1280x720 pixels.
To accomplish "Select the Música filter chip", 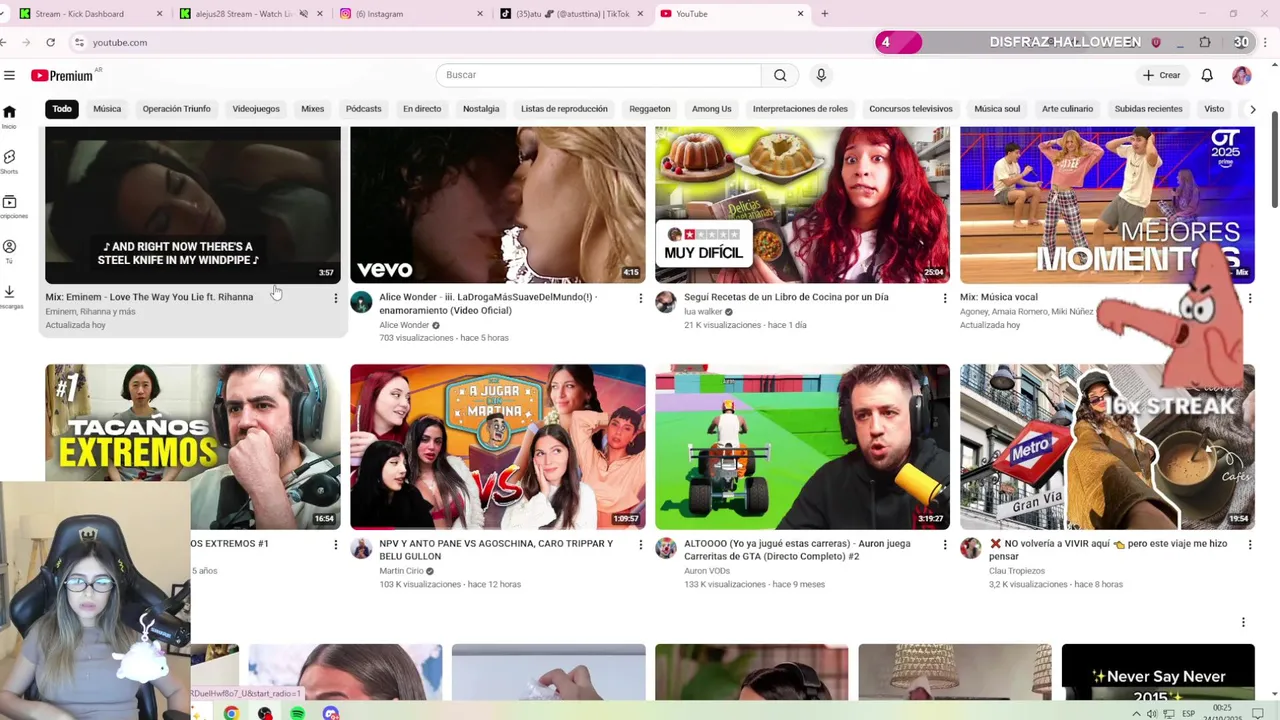I will click(x=107, y=109).
